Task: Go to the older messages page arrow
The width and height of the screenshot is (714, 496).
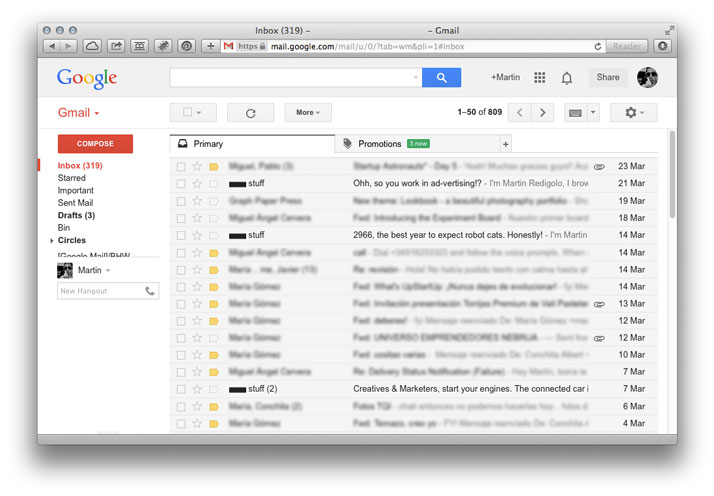Action: (x=542, y=112)
